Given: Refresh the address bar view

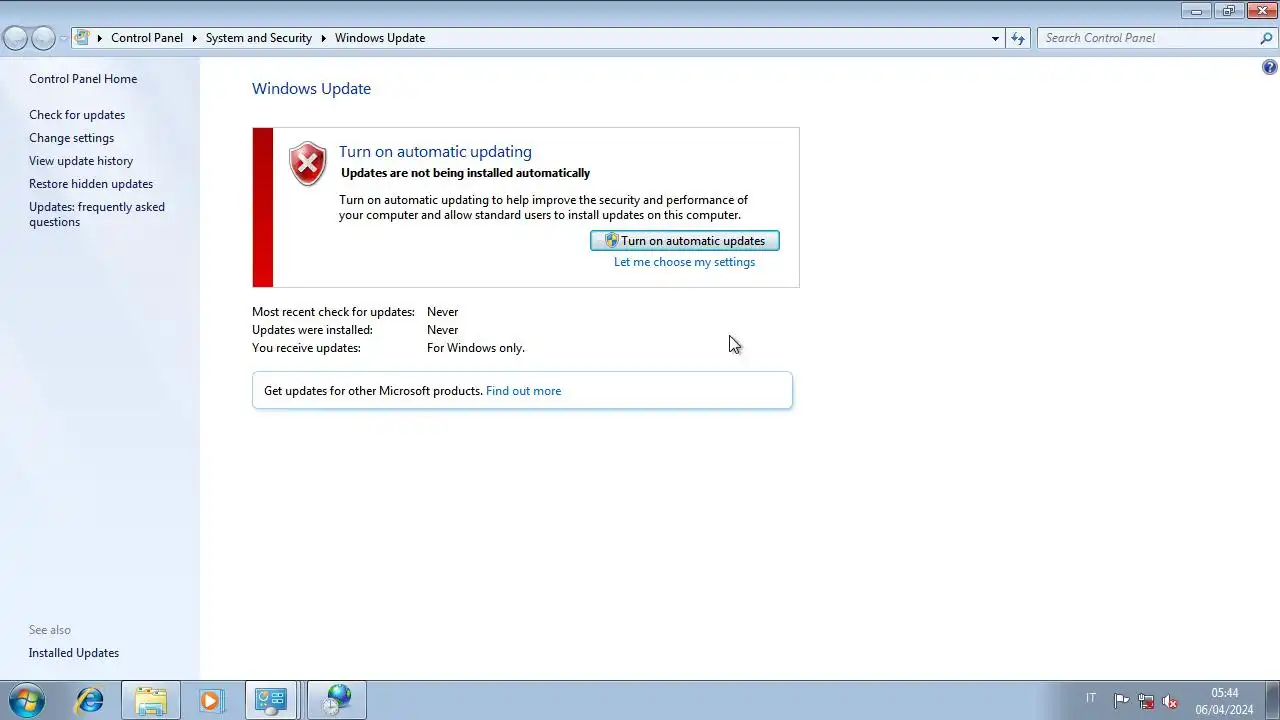Looking at the screenshot, I should 1017,38.
